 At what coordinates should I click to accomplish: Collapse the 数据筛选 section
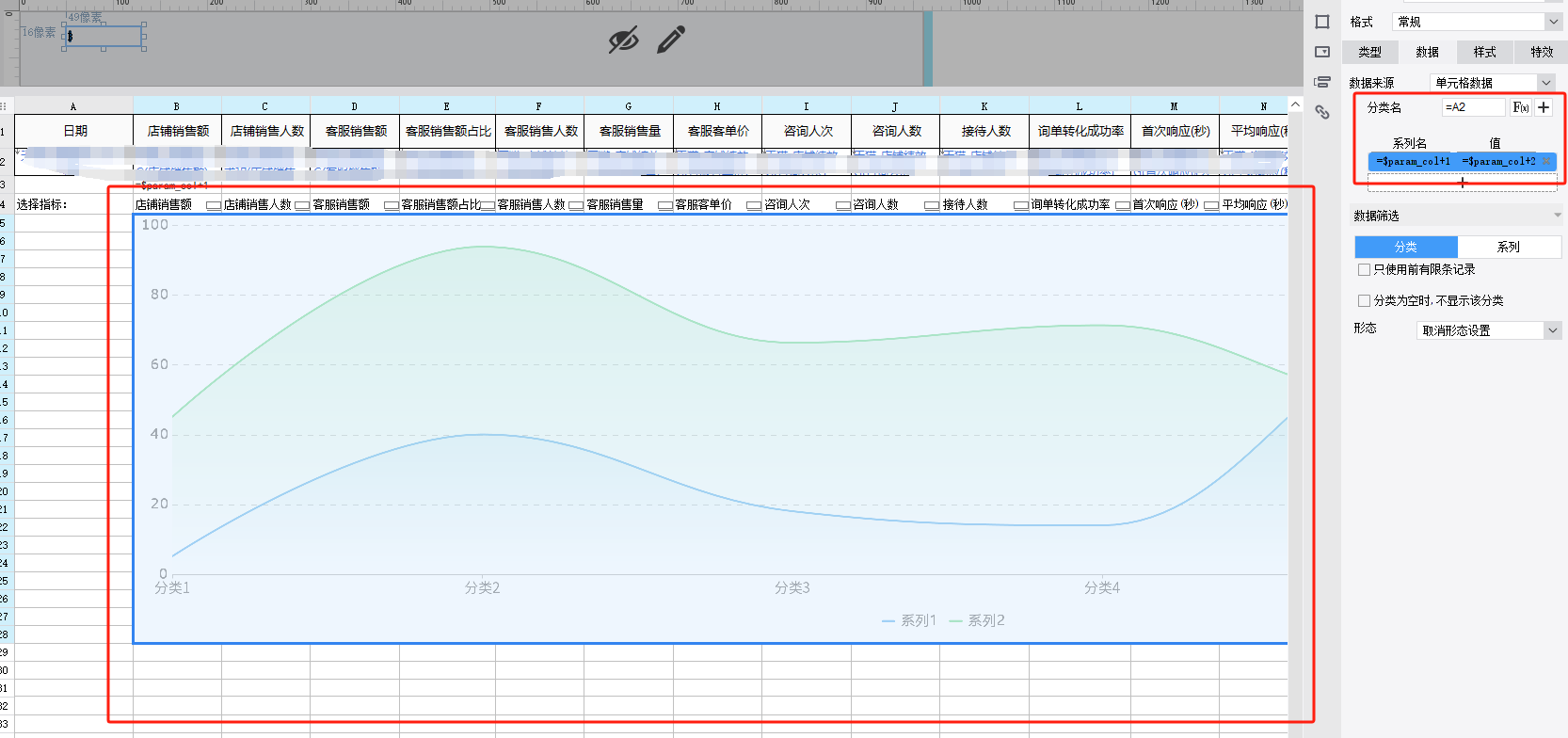1557,216
